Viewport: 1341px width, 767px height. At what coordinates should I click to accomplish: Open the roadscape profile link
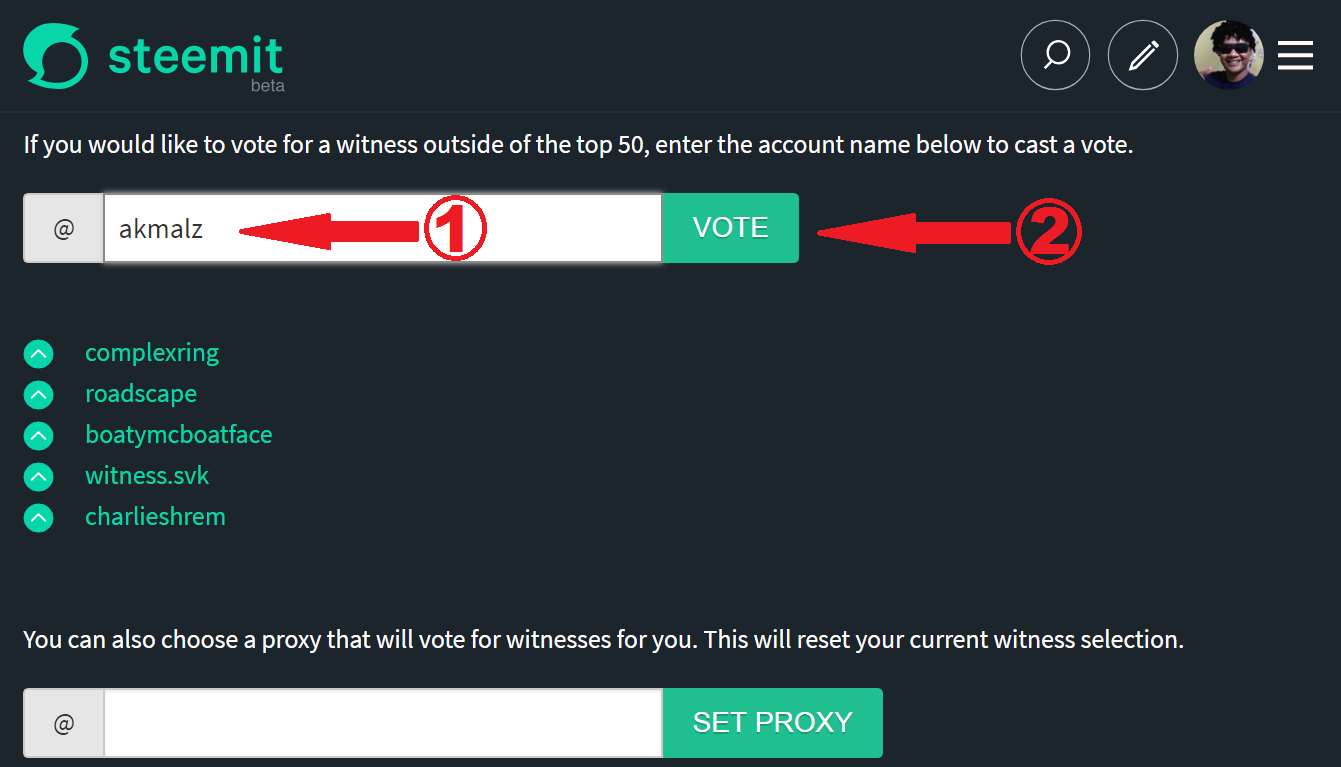click(141, 394)
